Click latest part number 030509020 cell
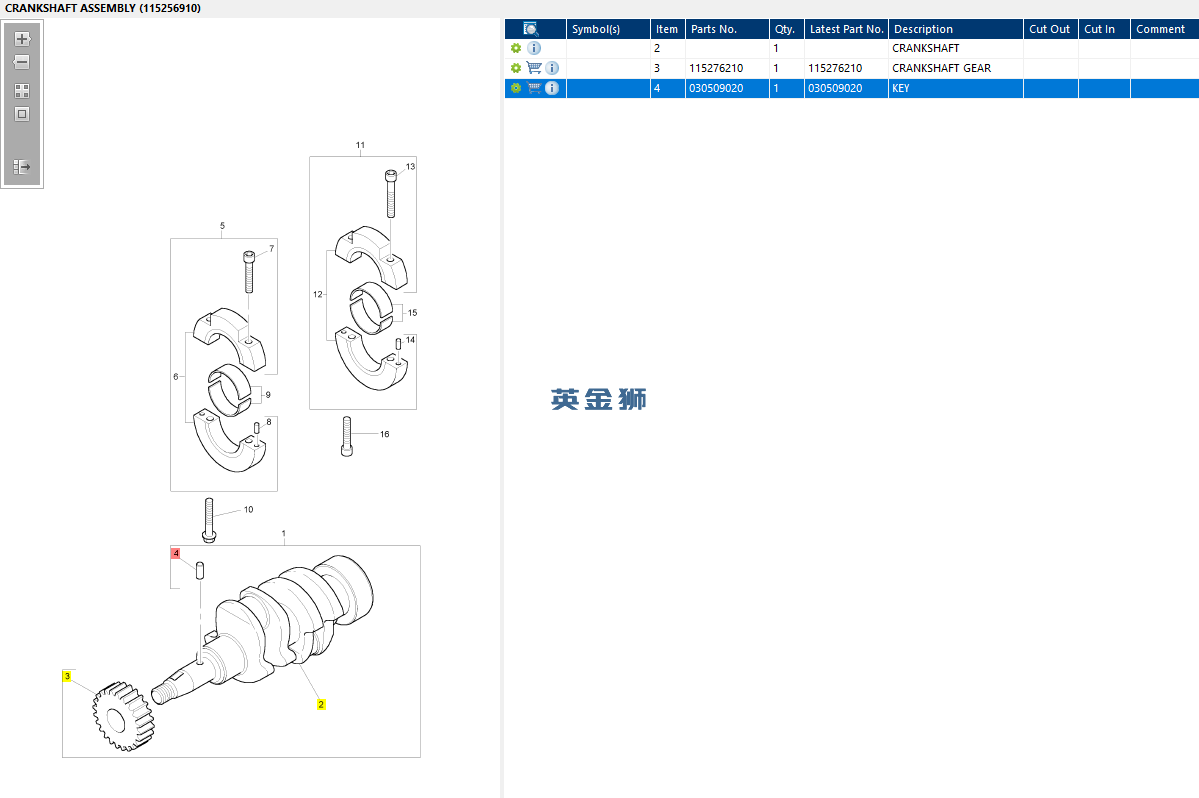 846,88
